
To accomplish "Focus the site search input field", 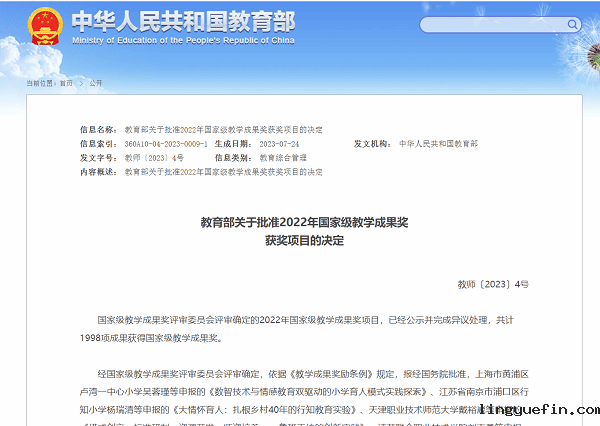I will tap(501, 25).
